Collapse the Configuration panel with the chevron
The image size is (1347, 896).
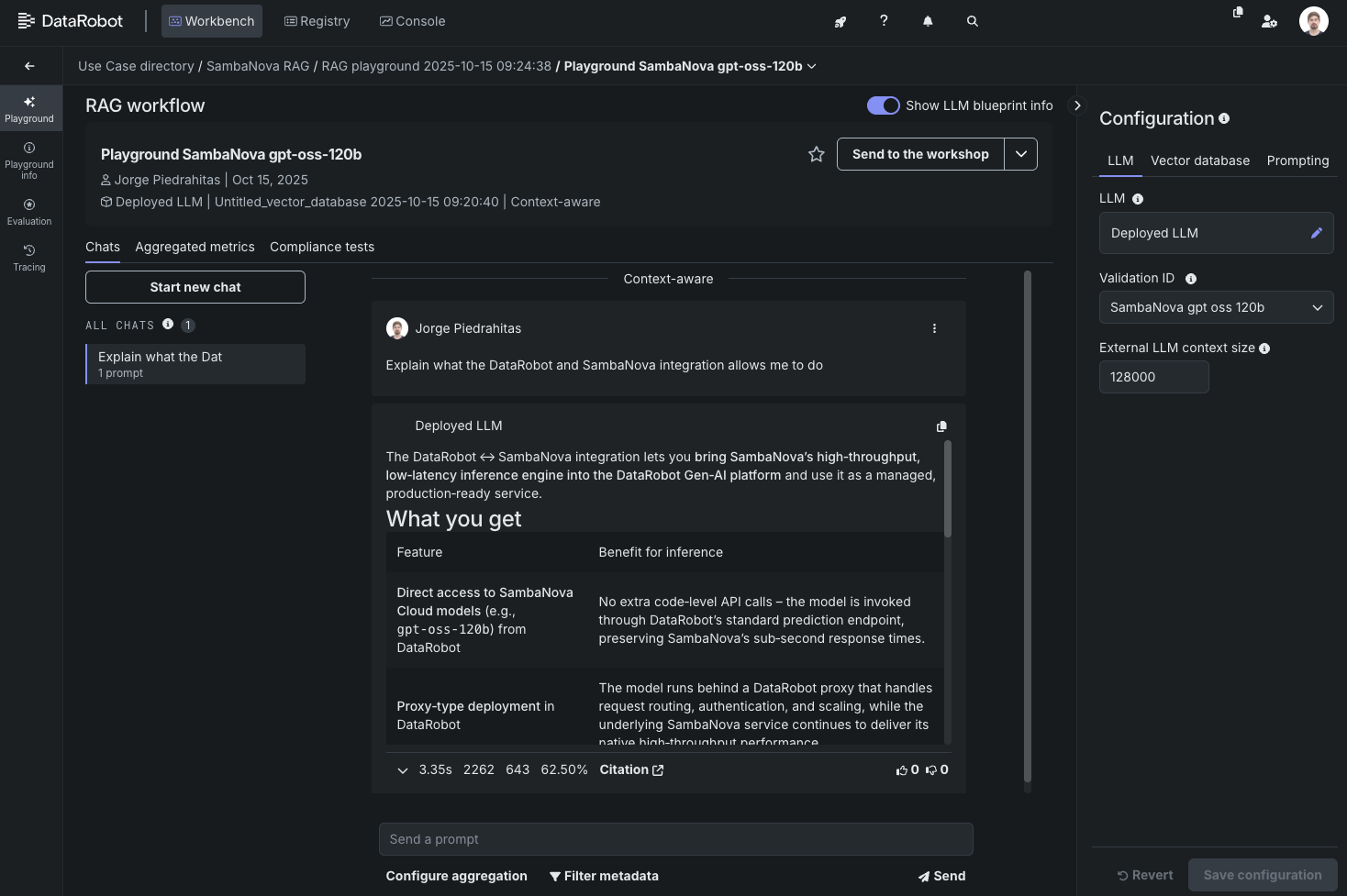pyautogui.click(x=1077, y=105)
